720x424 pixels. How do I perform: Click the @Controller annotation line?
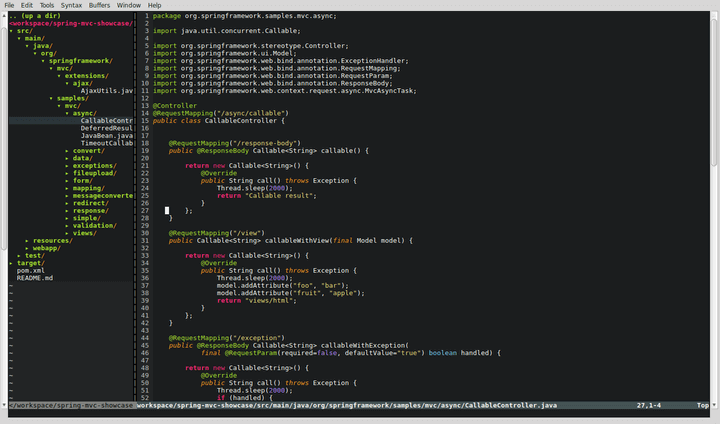(x=175, y=106)
